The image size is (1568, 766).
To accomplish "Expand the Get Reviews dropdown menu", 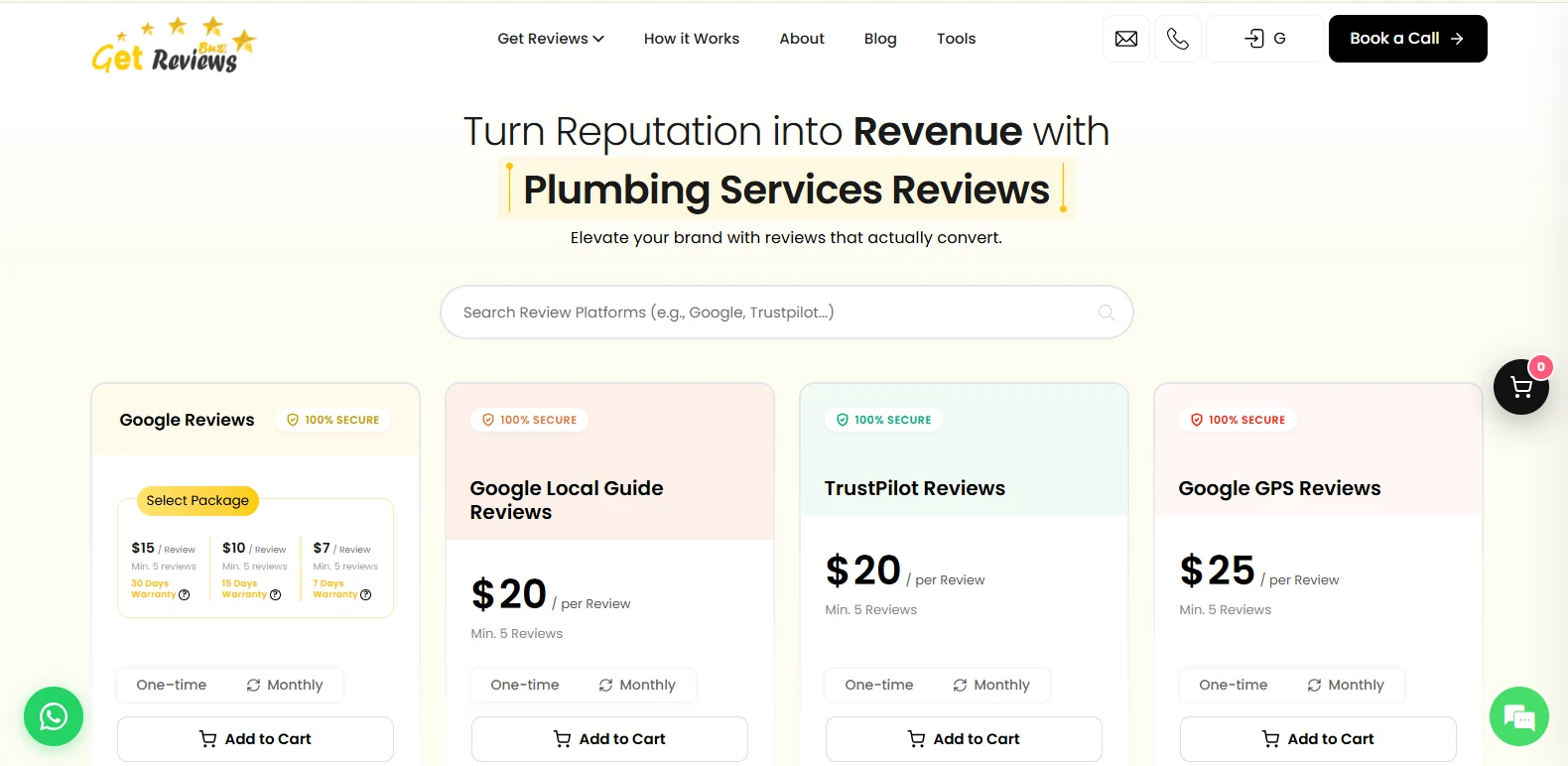I will point(551,39).
